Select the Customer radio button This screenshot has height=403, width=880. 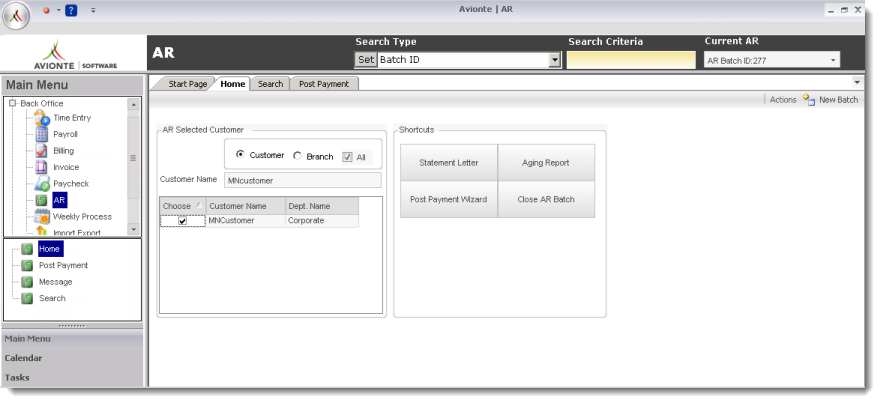point(240,155)
